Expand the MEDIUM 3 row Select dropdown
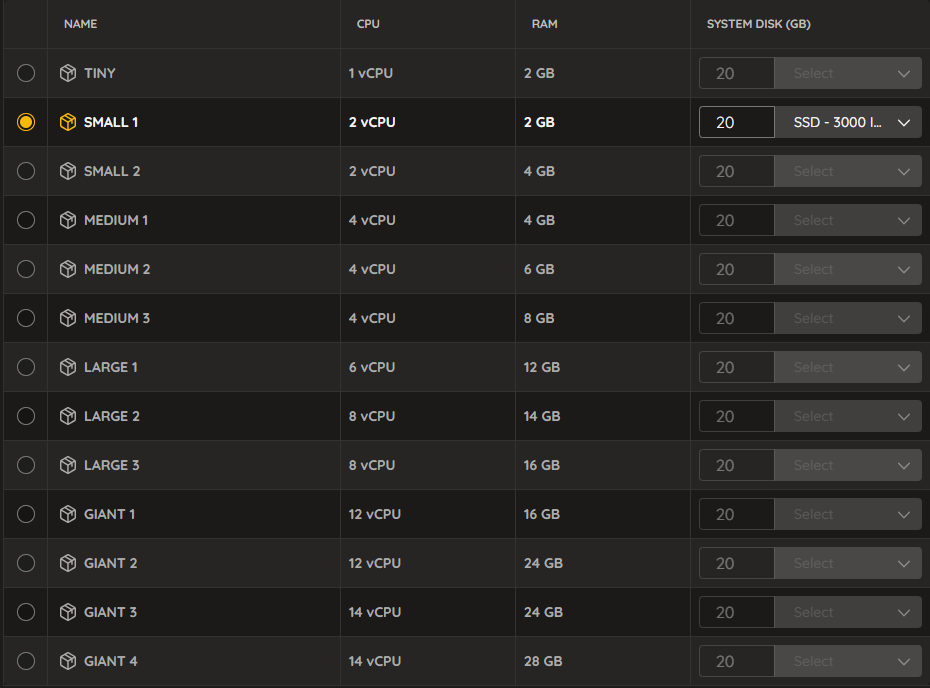The image size is (930, 688). pyautogui.click(x=848, y=318)
